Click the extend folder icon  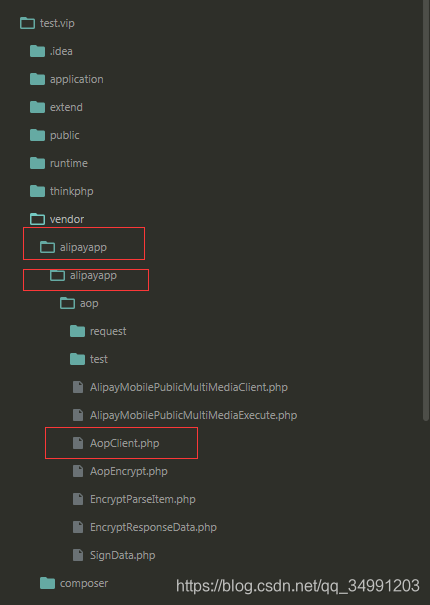tap(37, 107)
